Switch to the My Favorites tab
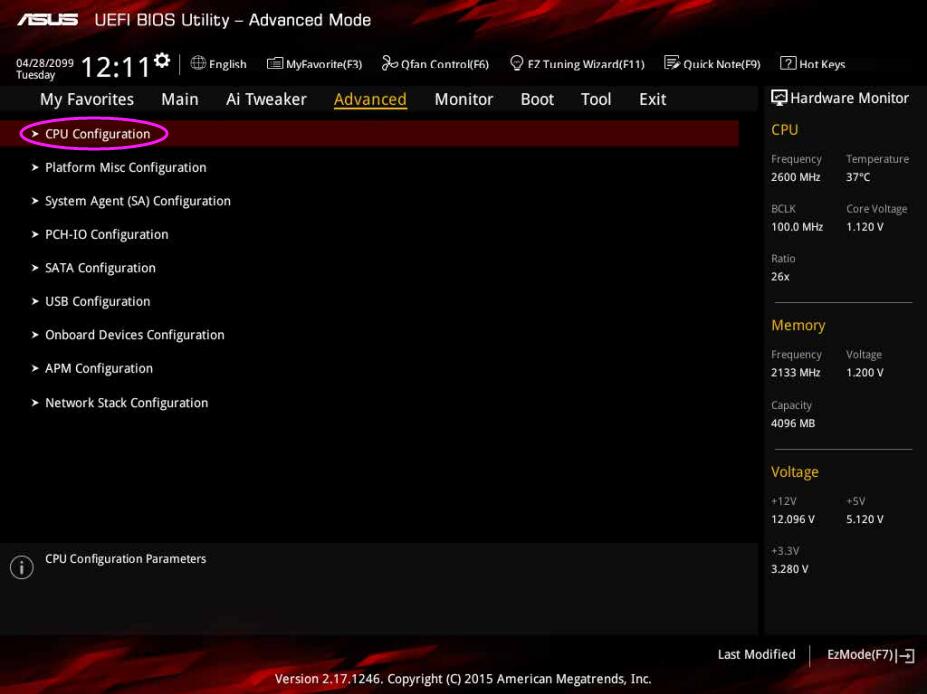Screen dimensions: 927x694 [x=87, y=99]
